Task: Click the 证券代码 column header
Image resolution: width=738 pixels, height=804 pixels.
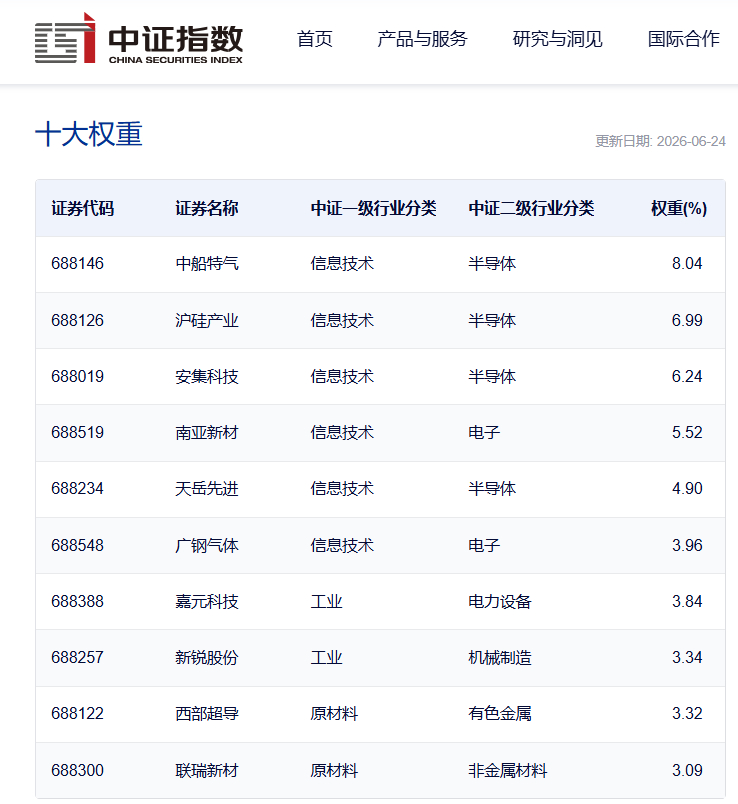Action: [83, 209]
